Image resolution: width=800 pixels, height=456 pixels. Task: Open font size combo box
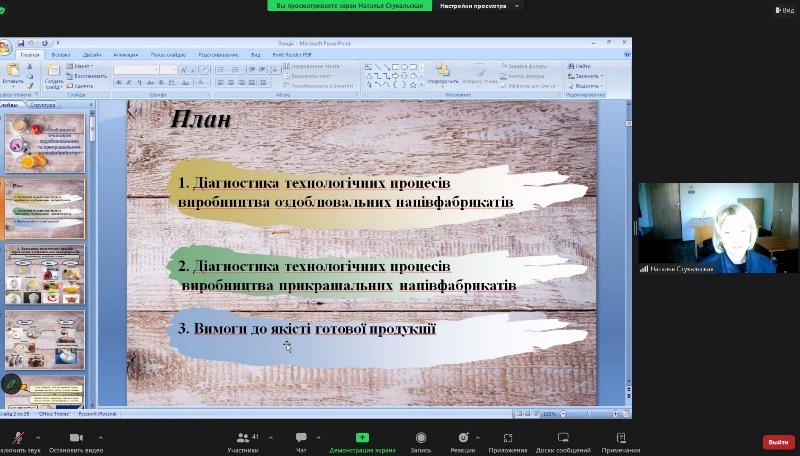click(168, 70)
